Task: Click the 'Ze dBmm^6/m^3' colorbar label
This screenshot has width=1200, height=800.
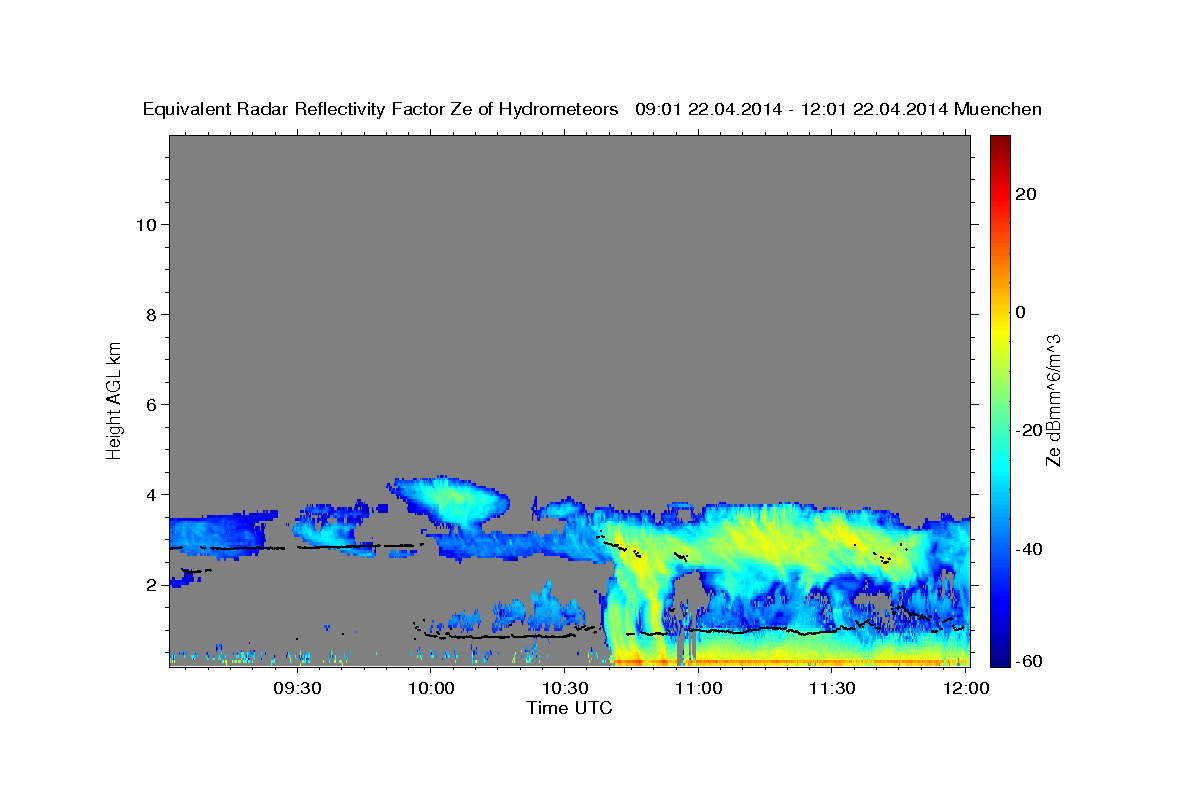Action: point(1052,401)
